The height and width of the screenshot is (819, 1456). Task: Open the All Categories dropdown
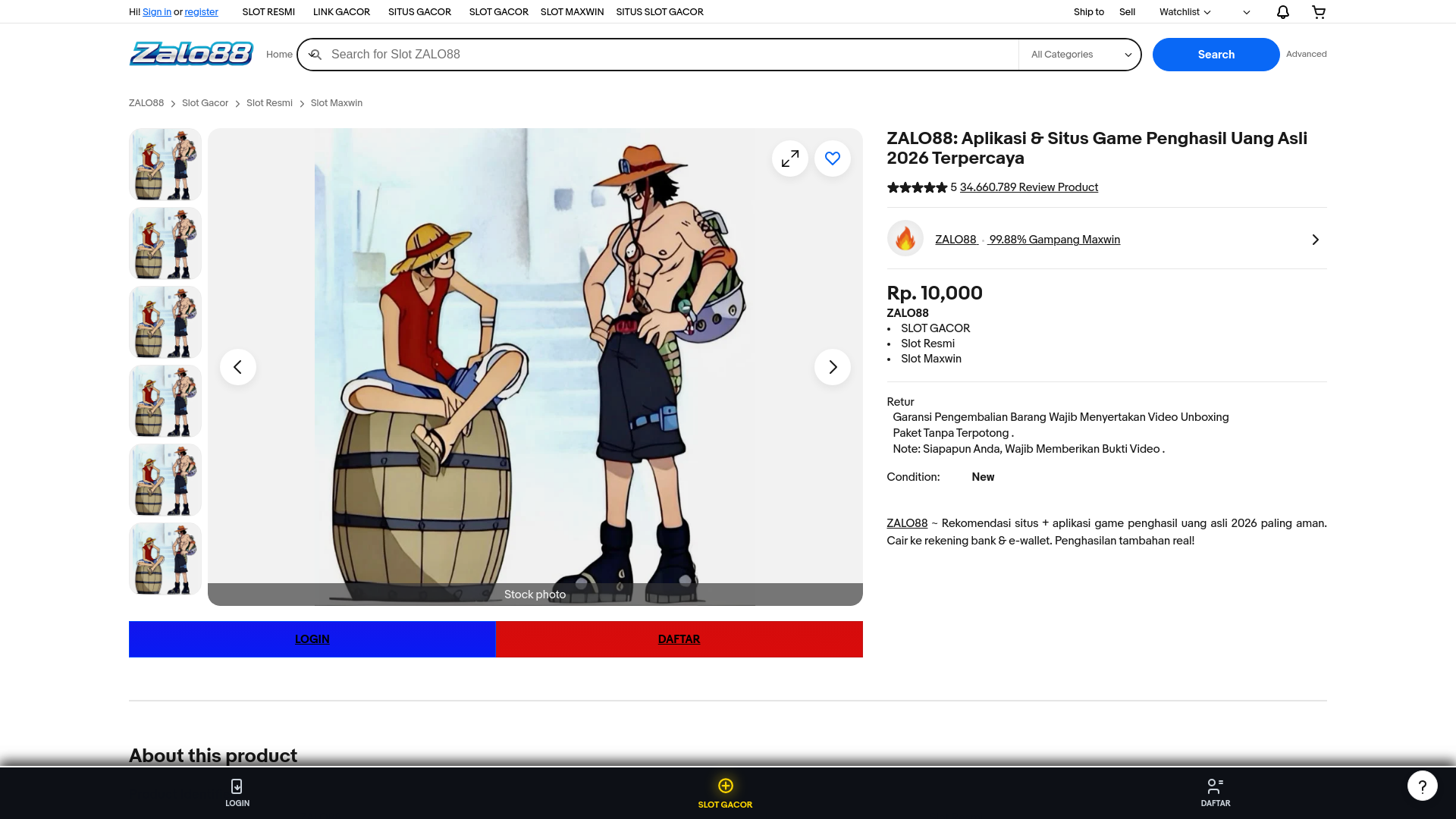1080,55
